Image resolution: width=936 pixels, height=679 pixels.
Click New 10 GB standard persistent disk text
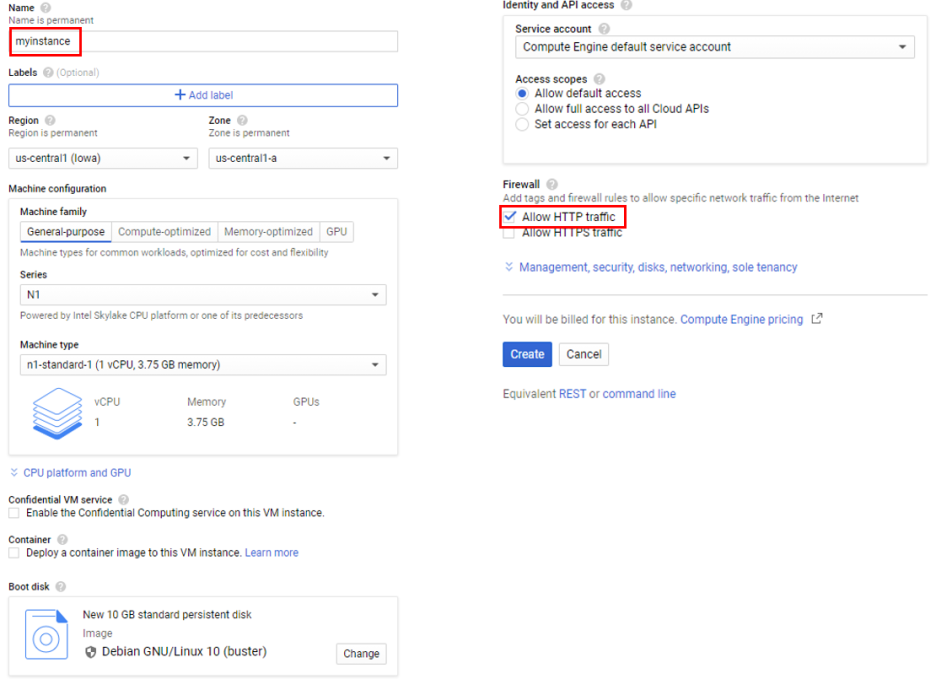167,615
